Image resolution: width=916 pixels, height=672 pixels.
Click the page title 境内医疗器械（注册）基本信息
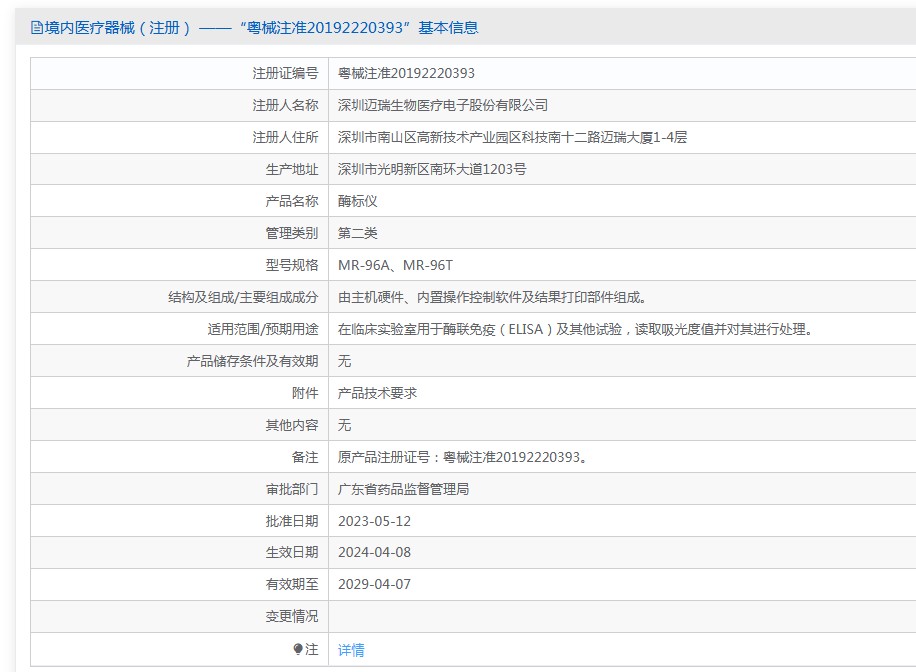tap(261, 27)
